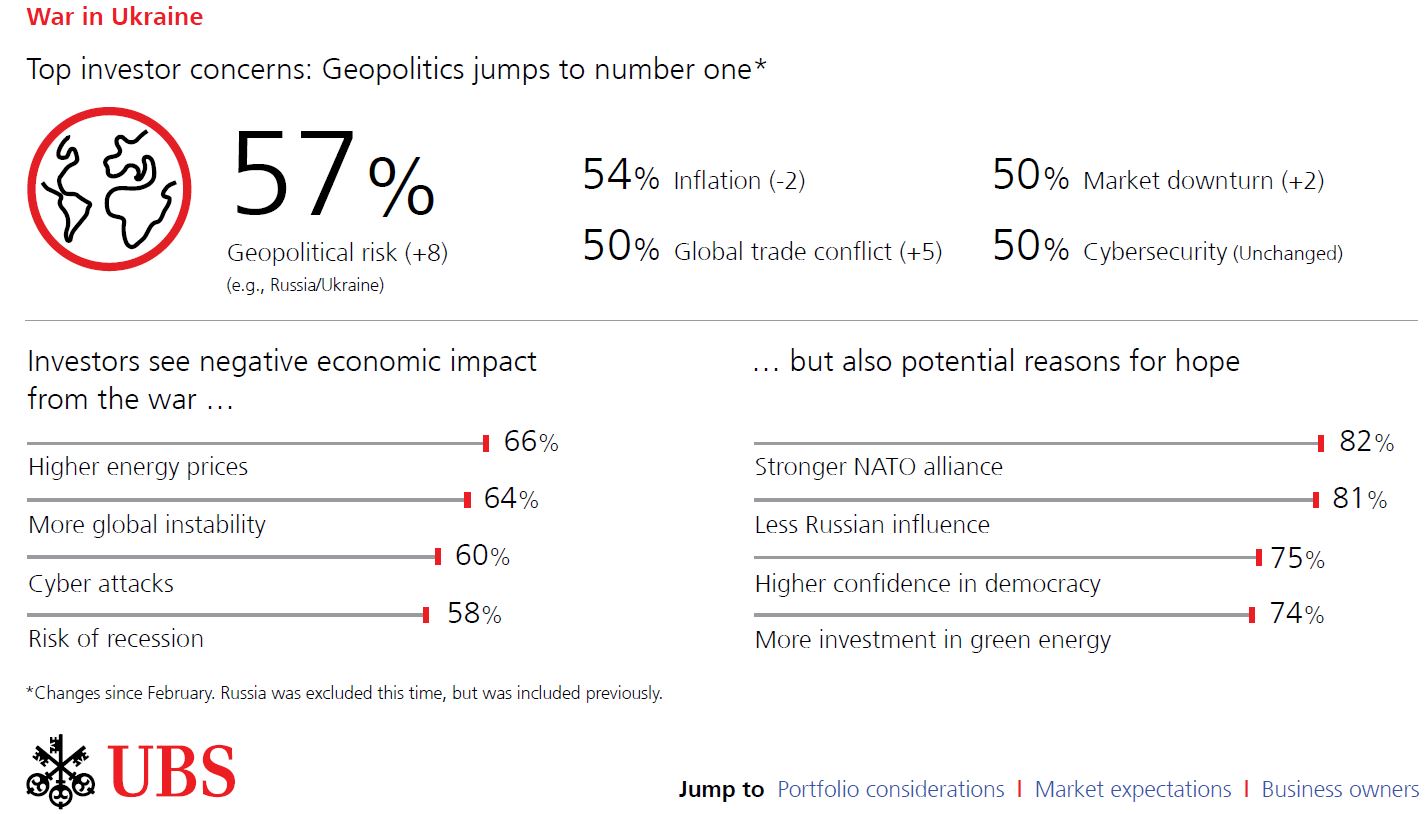Click the UBS three-keys logo icon
This screenshot has height=814, width=1427.
click(61, 771)
